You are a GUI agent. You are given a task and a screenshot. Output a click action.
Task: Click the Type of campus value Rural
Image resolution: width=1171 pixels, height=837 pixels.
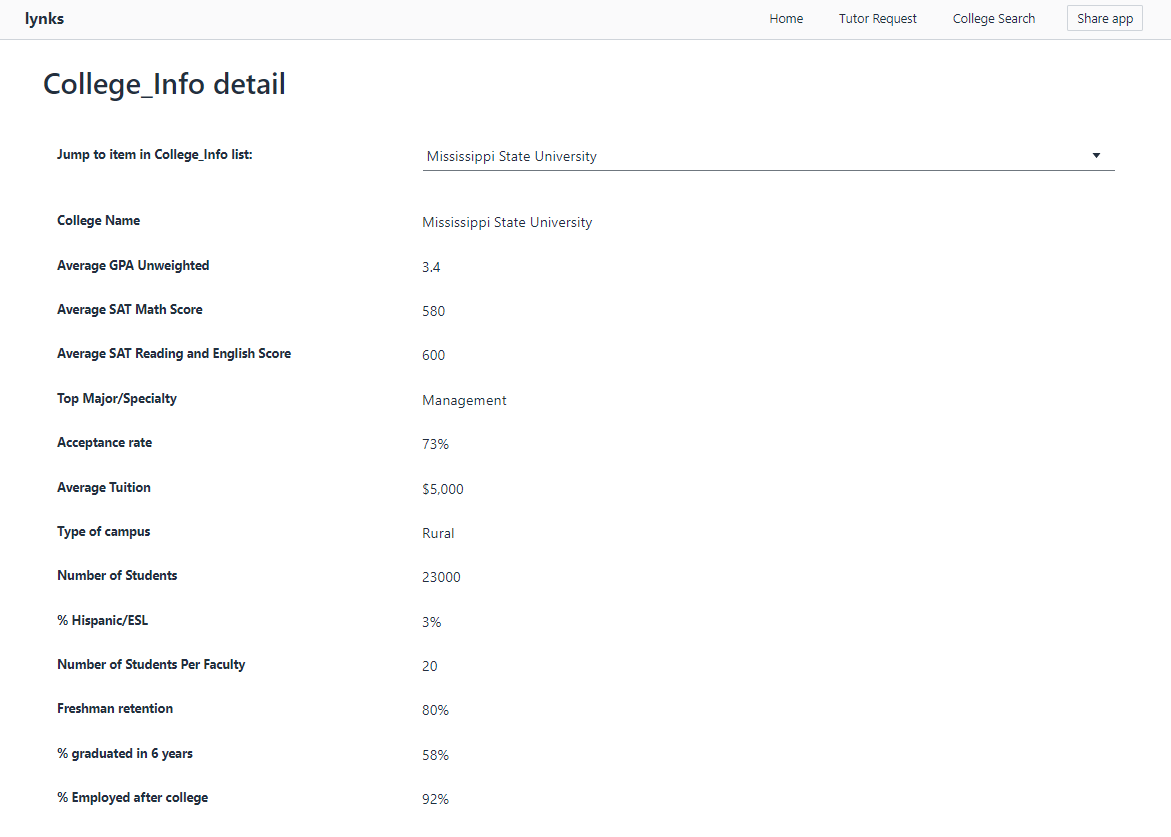click(x=438, y=533)
